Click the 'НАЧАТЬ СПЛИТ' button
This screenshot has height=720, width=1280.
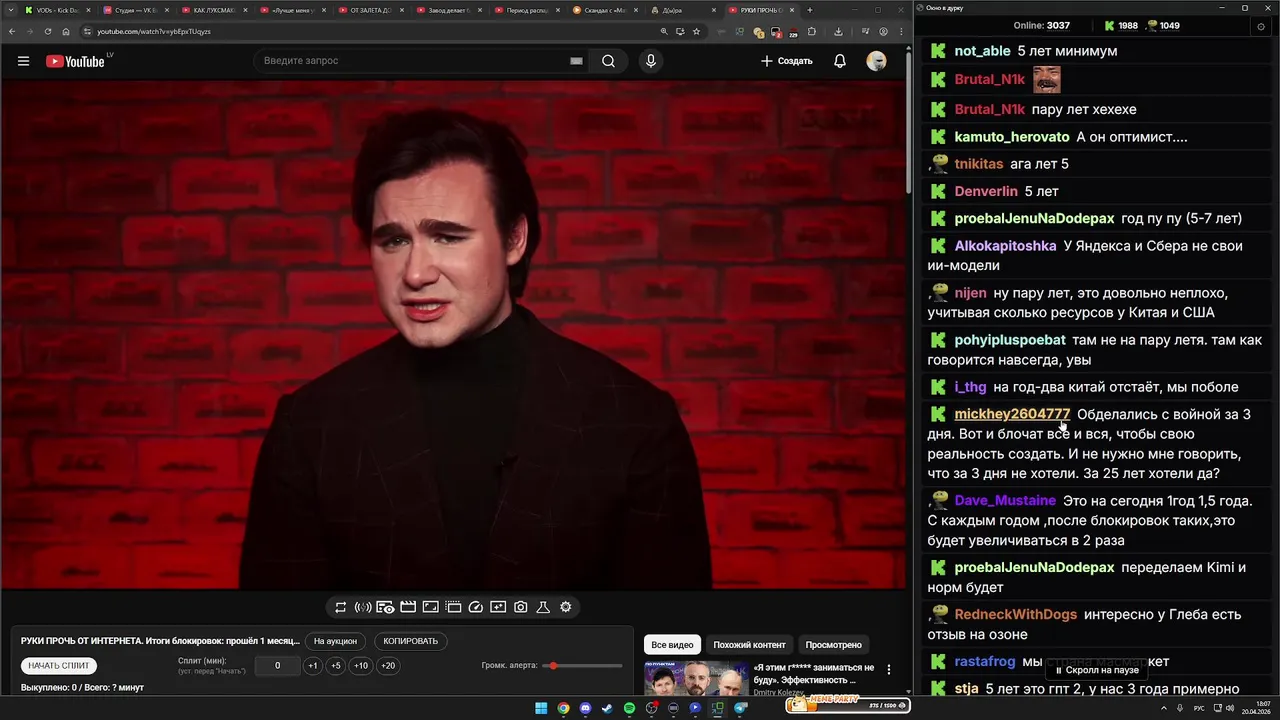click(59, 666)
